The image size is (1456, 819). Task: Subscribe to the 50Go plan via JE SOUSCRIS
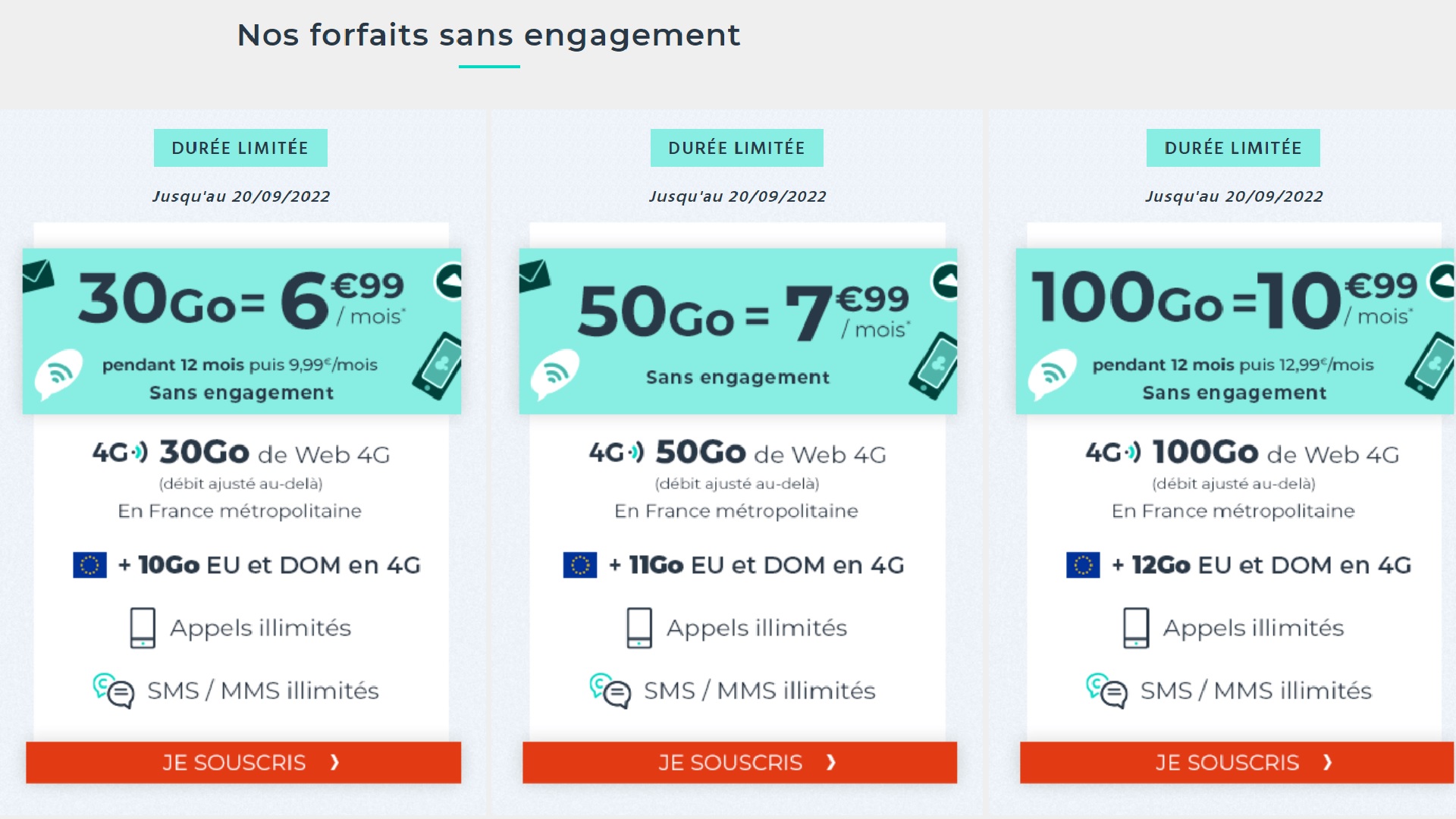pyautogui.click(x=740, y=762)
